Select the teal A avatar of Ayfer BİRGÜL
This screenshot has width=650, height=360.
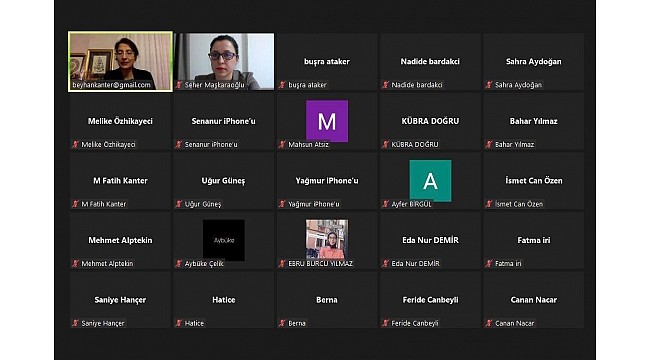click(430, 181)
